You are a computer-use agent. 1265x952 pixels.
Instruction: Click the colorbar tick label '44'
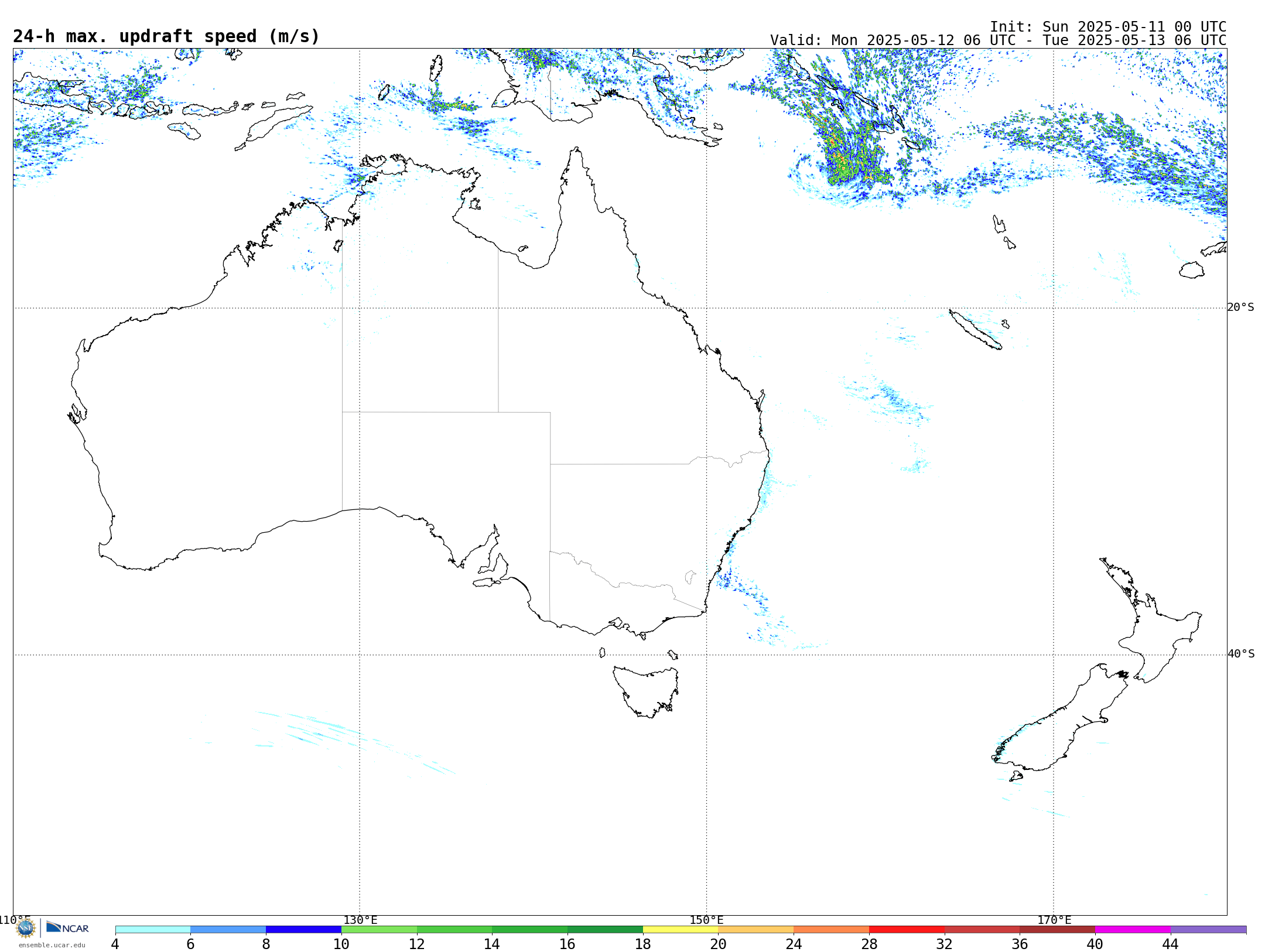(x=1170, y=944)
